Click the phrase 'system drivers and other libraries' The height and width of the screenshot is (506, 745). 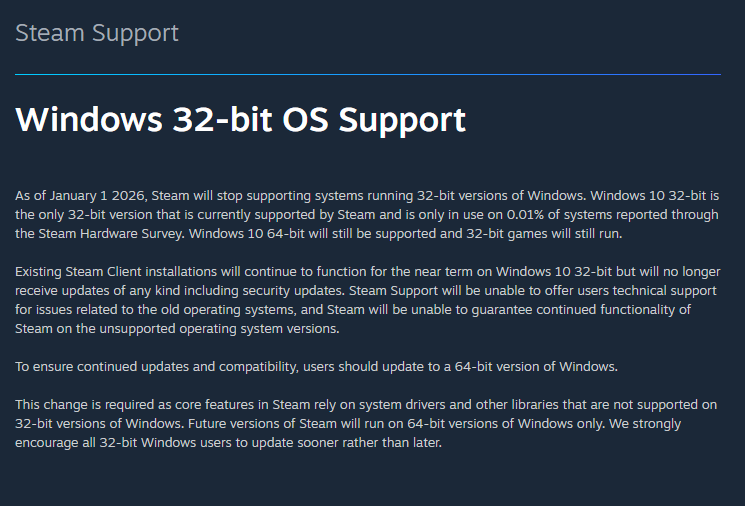coord(459,405)
